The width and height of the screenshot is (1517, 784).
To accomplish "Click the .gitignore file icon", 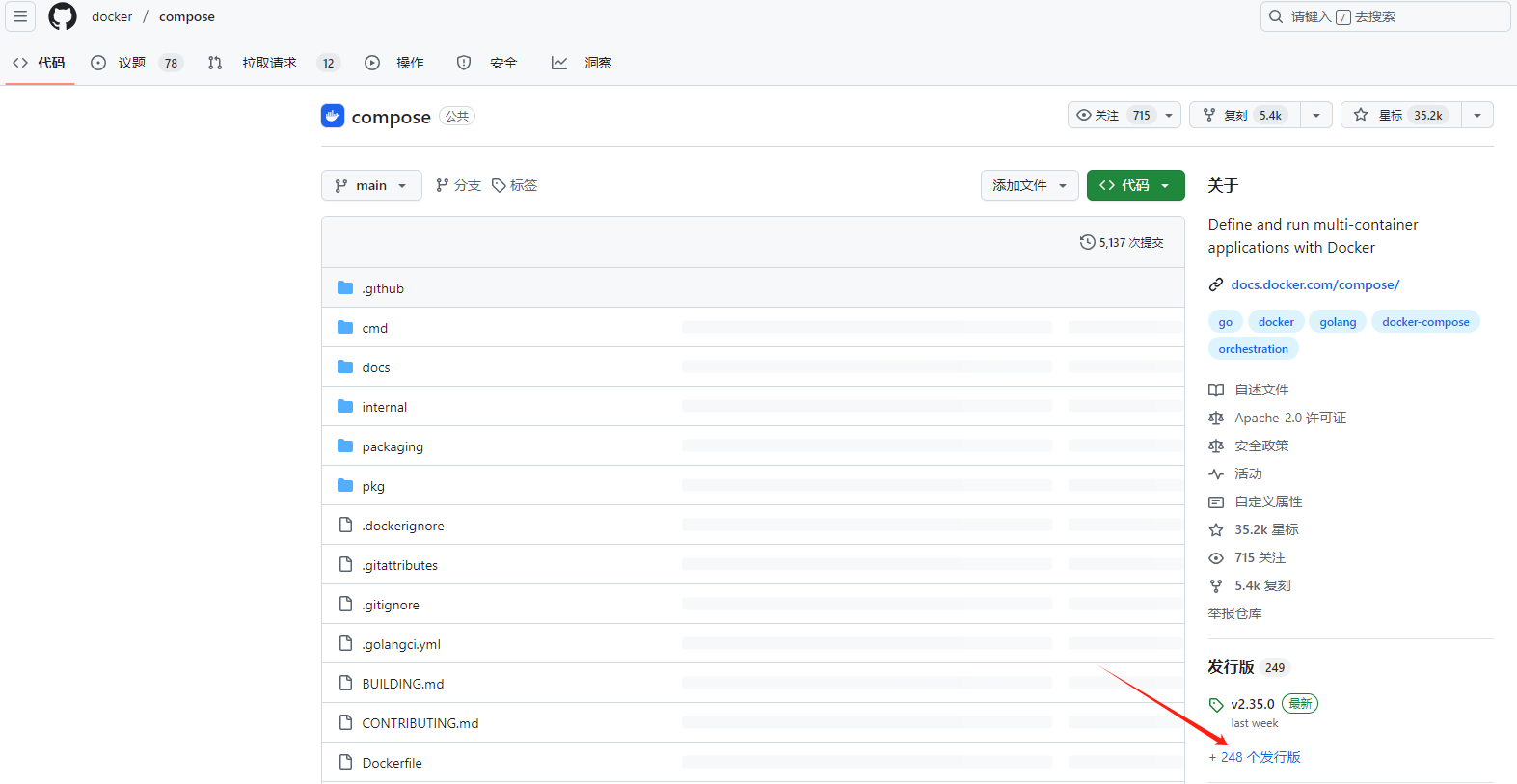I will coord(345,604).
